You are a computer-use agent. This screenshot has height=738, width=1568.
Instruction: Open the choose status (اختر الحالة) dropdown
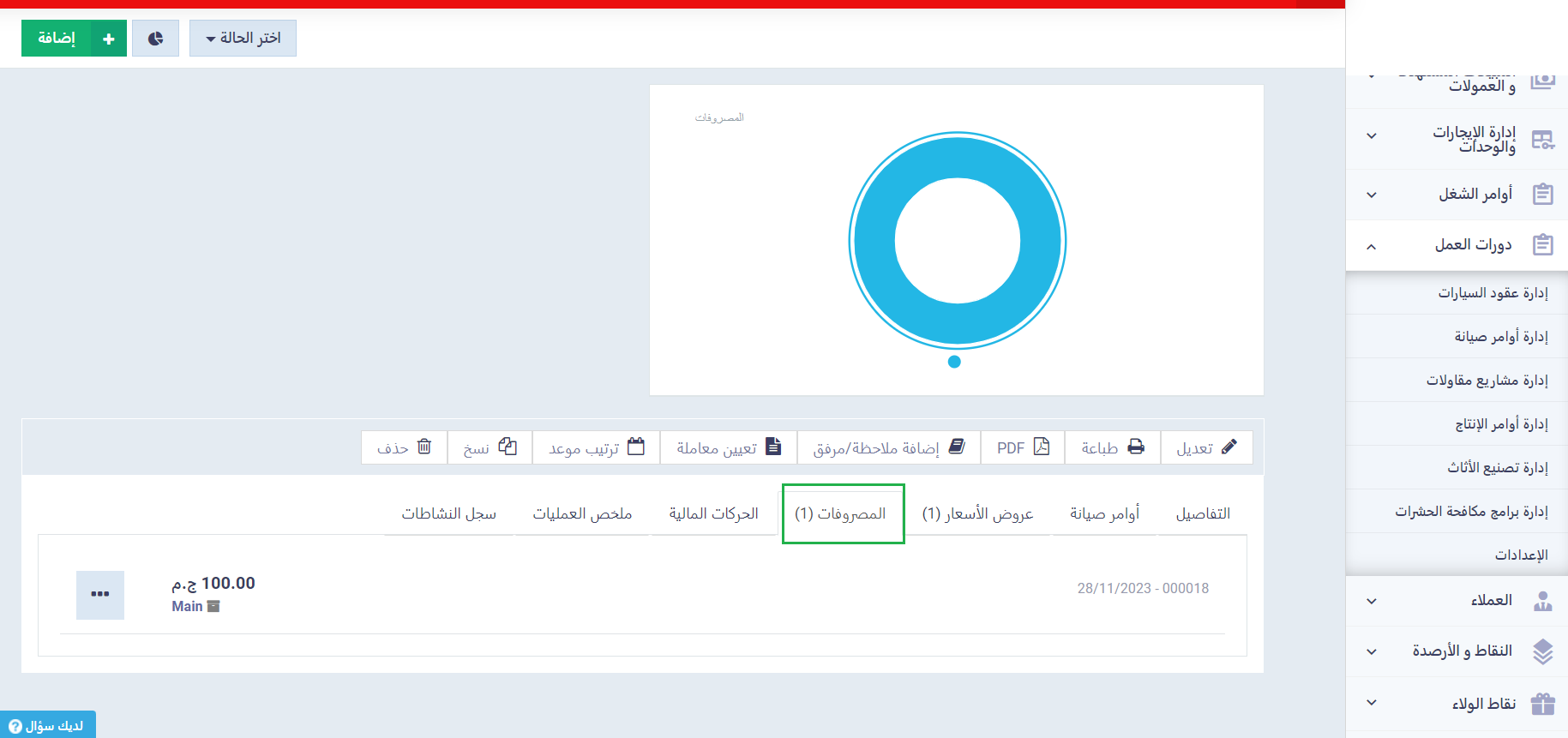click(x=243, y=39)
